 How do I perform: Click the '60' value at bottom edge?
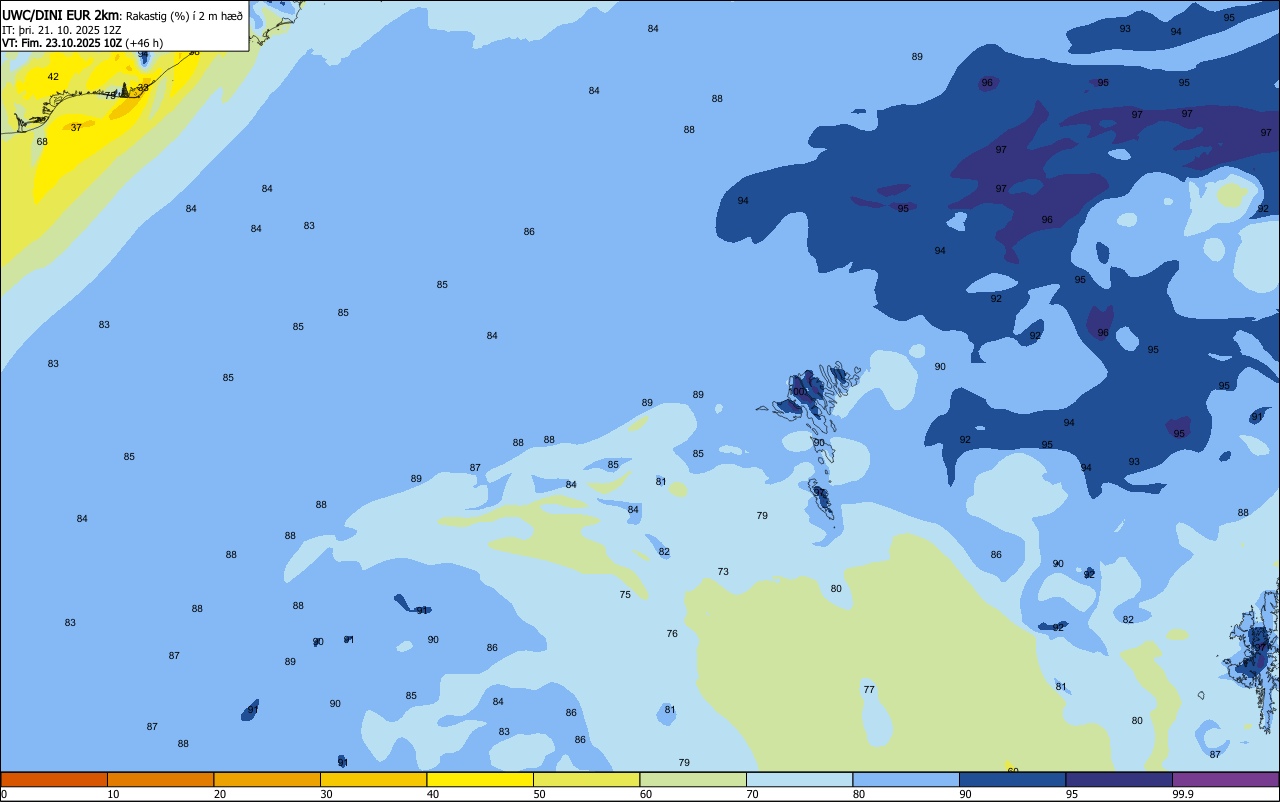[x=1013, y=770]
